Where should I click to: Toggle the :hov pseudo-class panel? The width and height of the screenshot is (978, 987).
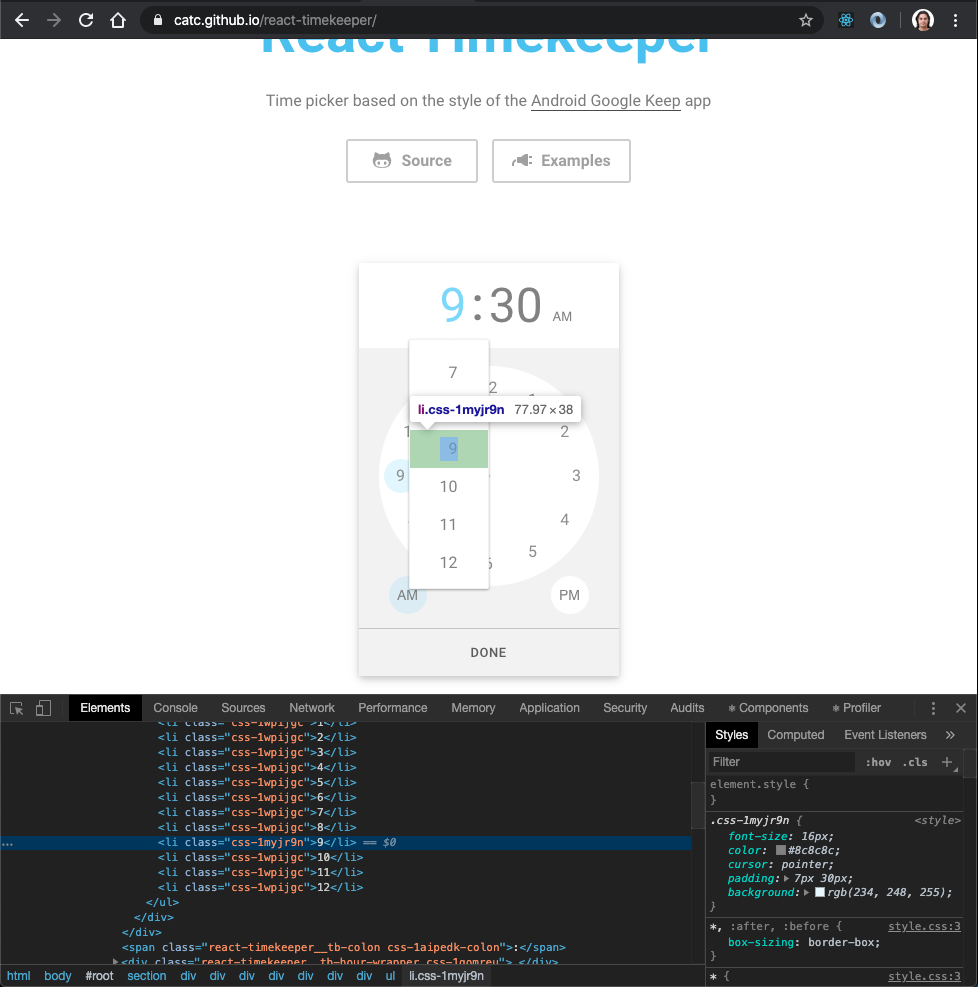(878, 761)
